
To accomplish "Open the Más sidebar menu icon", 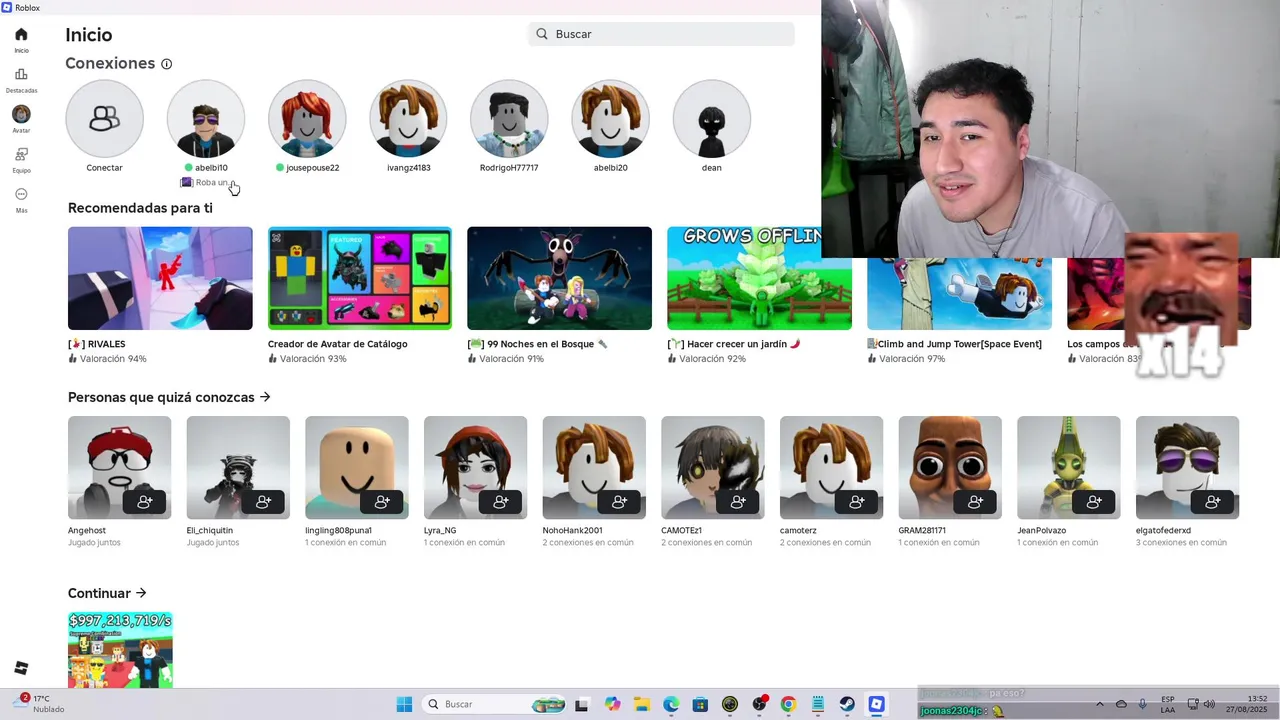I will (21, 194).
